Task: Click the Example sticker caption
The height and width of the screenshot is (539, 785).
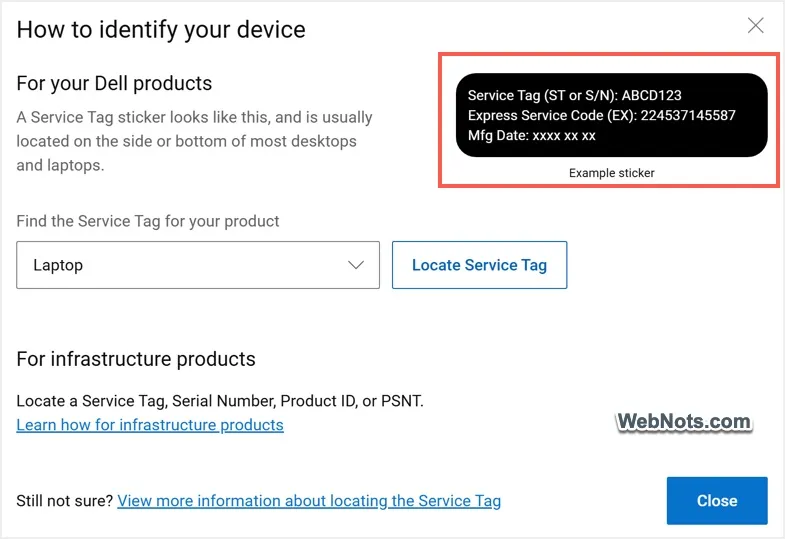Action: [611, 173]
